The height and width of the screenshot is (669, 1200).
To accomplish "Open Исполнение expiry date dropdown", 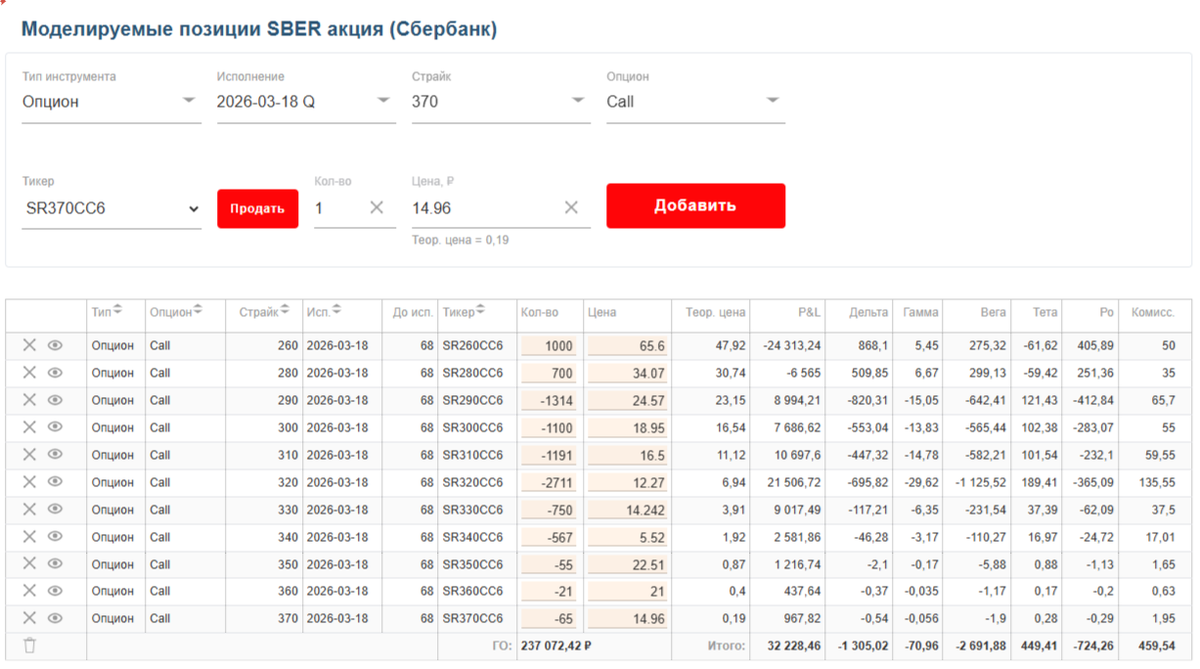I will pos(306,101).
